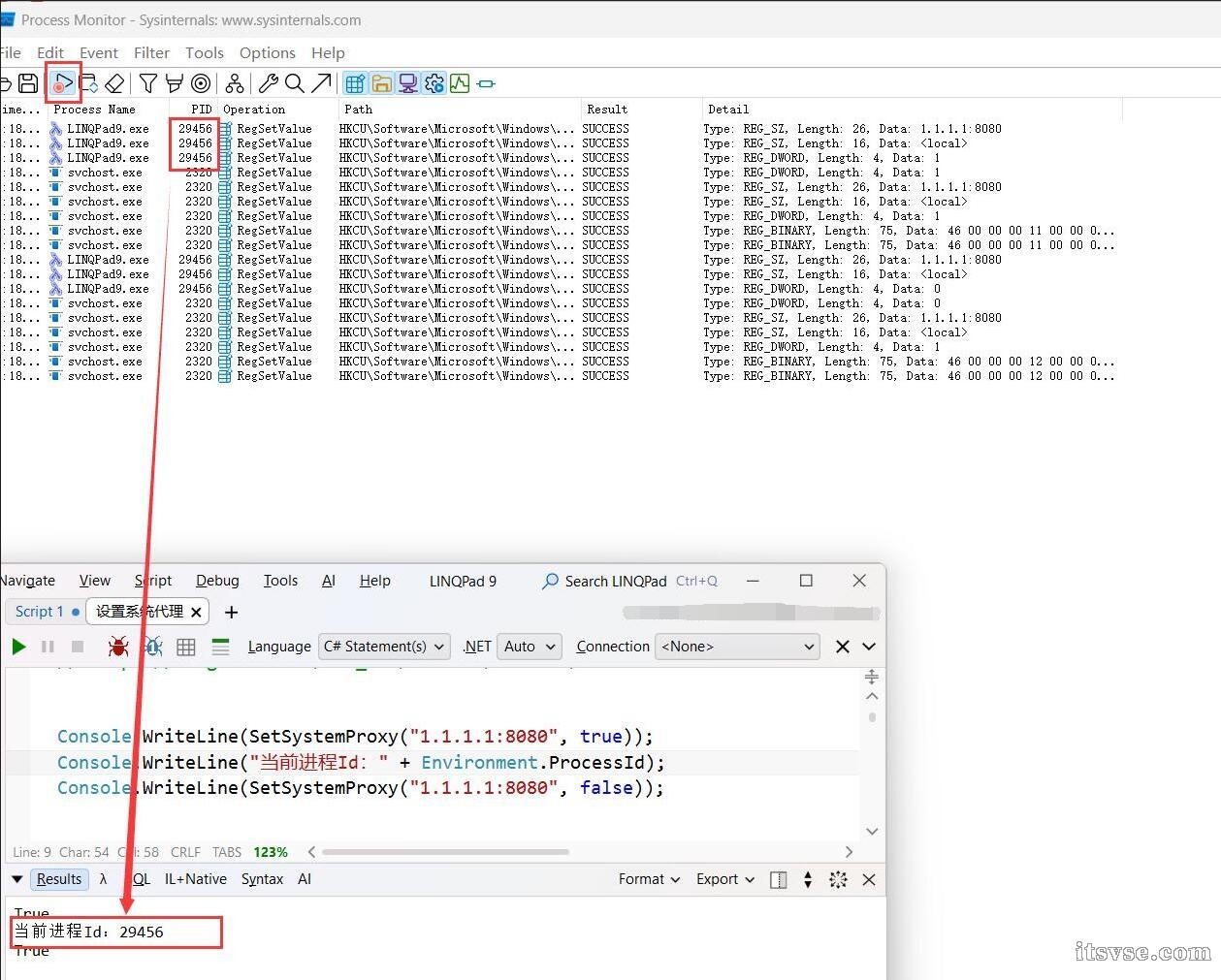Run the query with green play button

pyautogui.click(x=18, y=647)
